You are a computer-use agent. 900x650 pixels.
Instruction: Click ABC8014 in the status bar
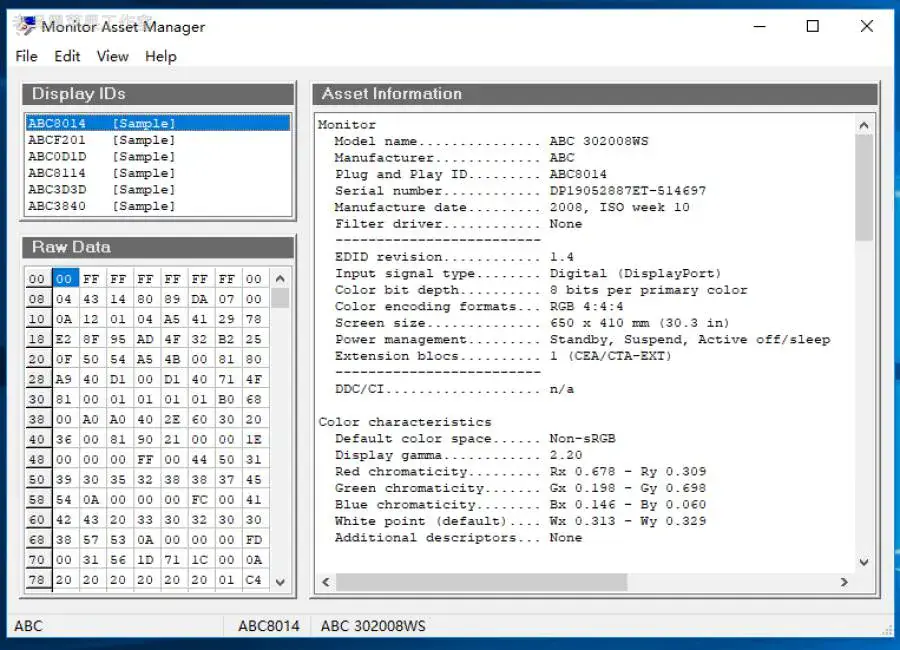pos(269,626)
